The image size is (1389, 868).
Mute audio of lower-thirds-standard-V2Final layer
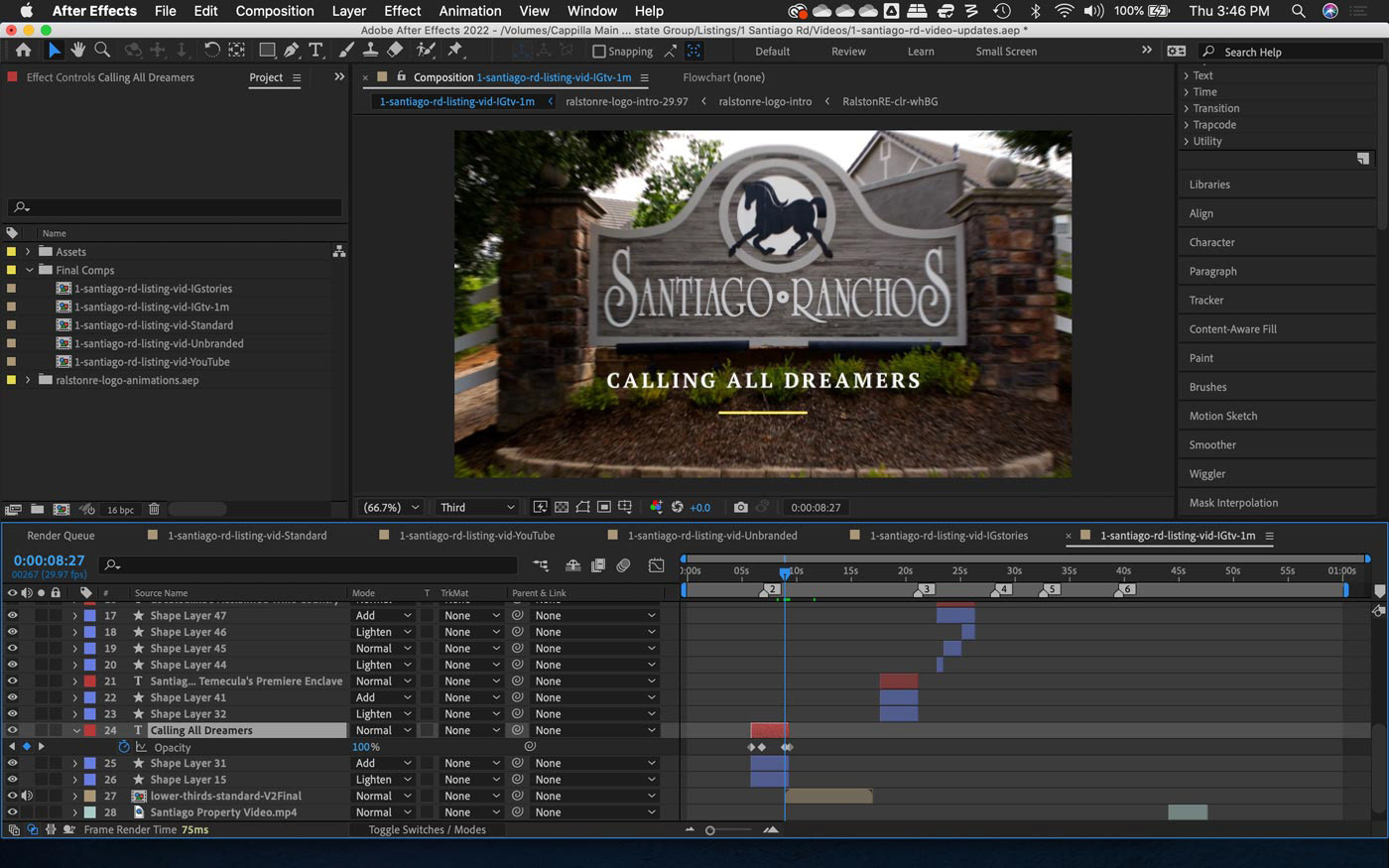[27, 796]
